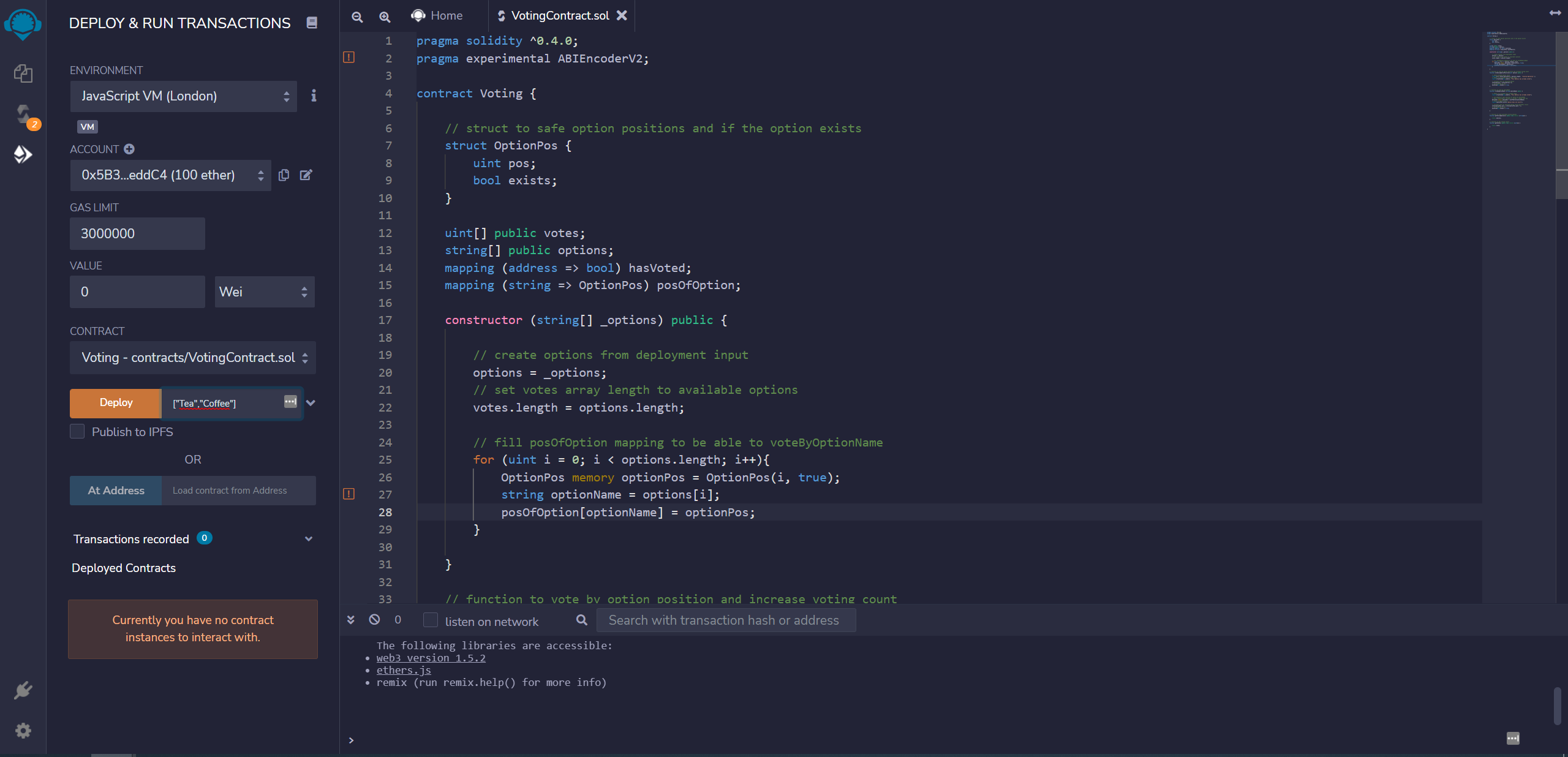Click the add new account plus icon

129,149
